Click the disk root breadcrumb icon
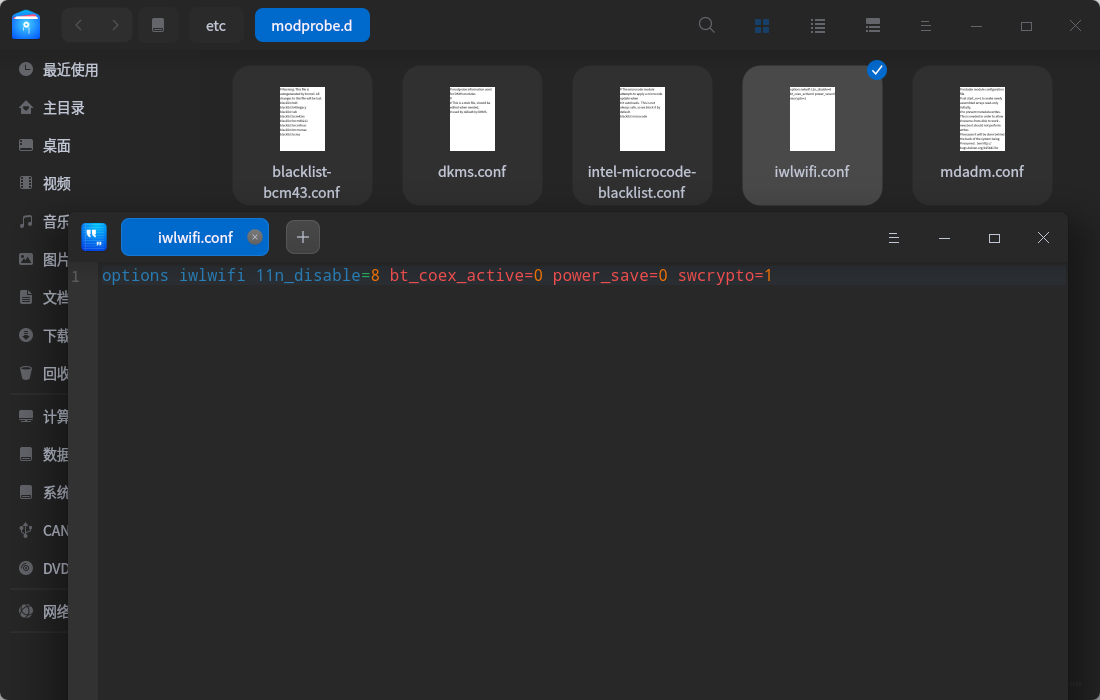Image resolution: width=1100 pixels, height=700 pixels. (x=158, y=25)
